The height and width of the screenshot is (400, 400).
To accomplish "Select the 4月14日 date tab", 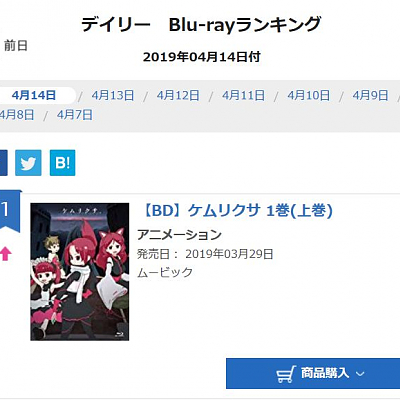I will 34,96.
